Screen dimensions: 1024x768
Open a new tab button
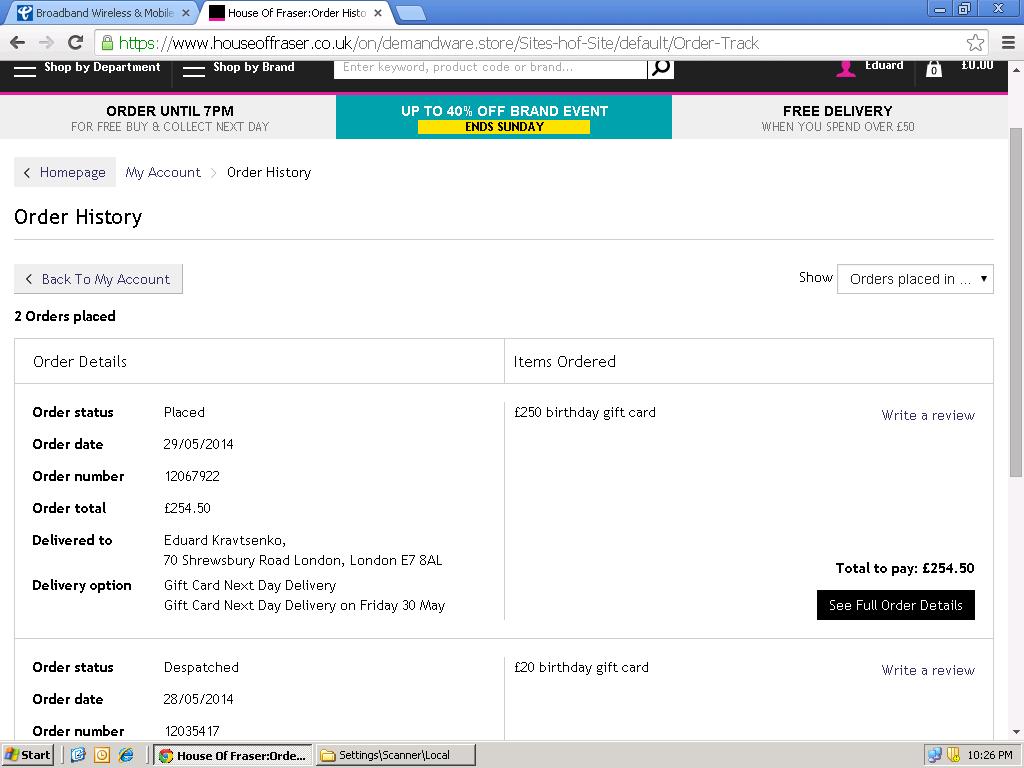pos(411,12)
